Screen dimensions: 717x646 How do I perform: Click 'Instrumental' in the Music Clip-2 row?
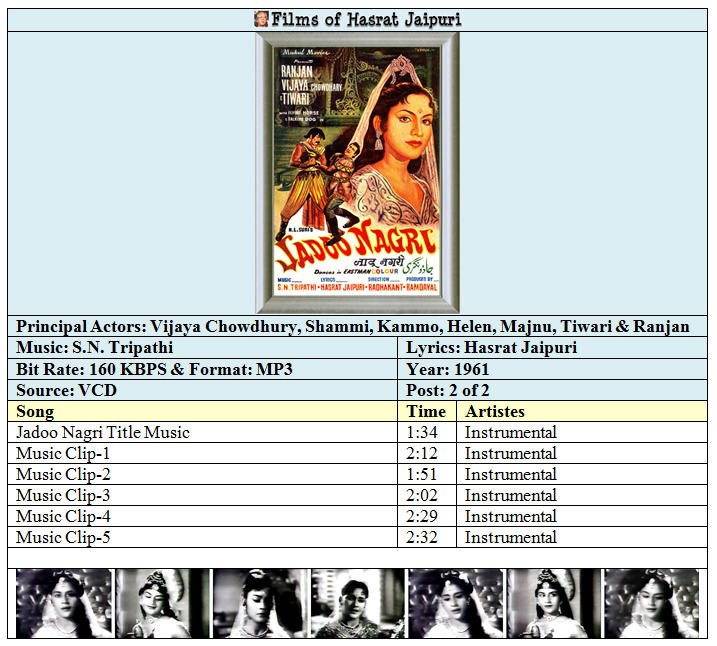pos(511,475)
